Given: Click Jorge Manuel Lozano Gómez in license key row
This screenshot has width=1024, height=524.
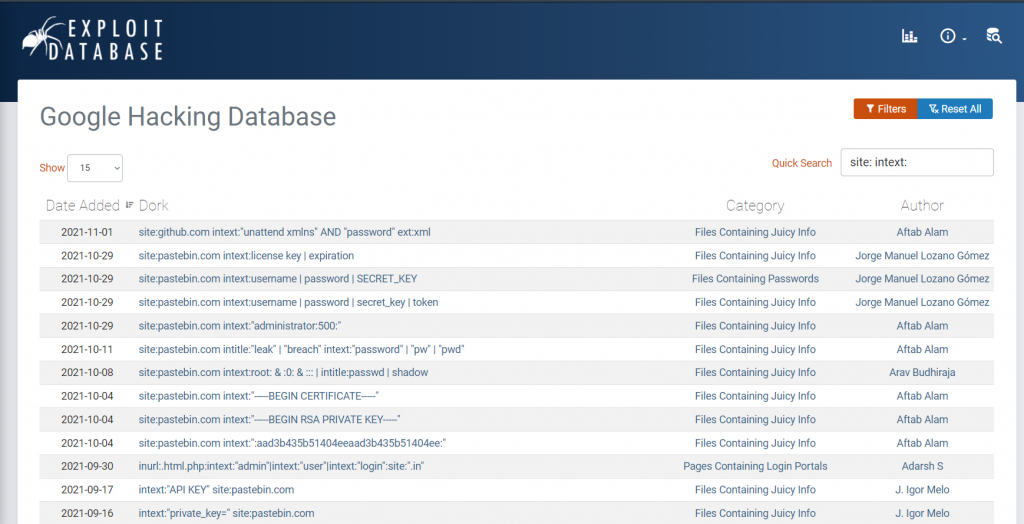Looking at the screenshot, I should click(922, 255).
